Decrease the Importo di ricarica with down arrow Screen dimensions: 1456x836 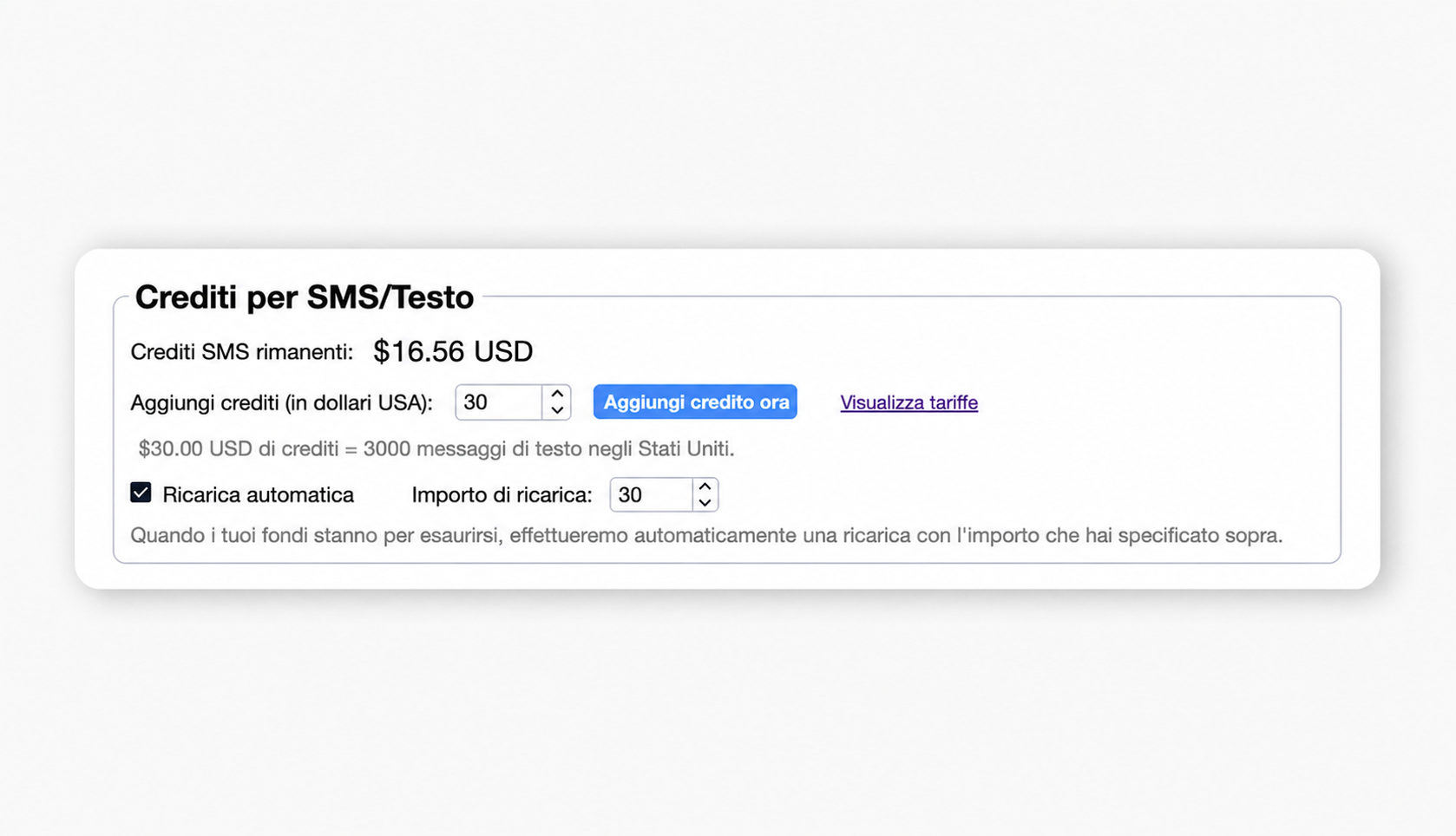705,503
